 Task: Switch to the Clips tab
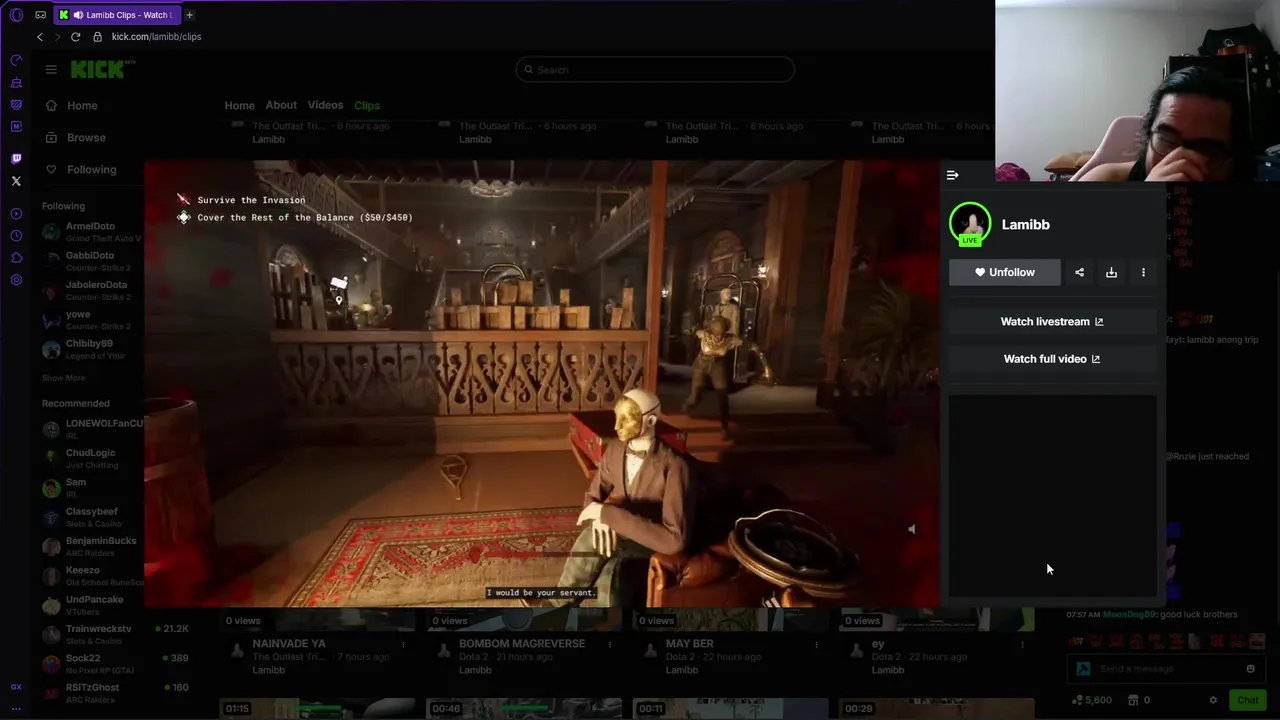coord(367,106)
